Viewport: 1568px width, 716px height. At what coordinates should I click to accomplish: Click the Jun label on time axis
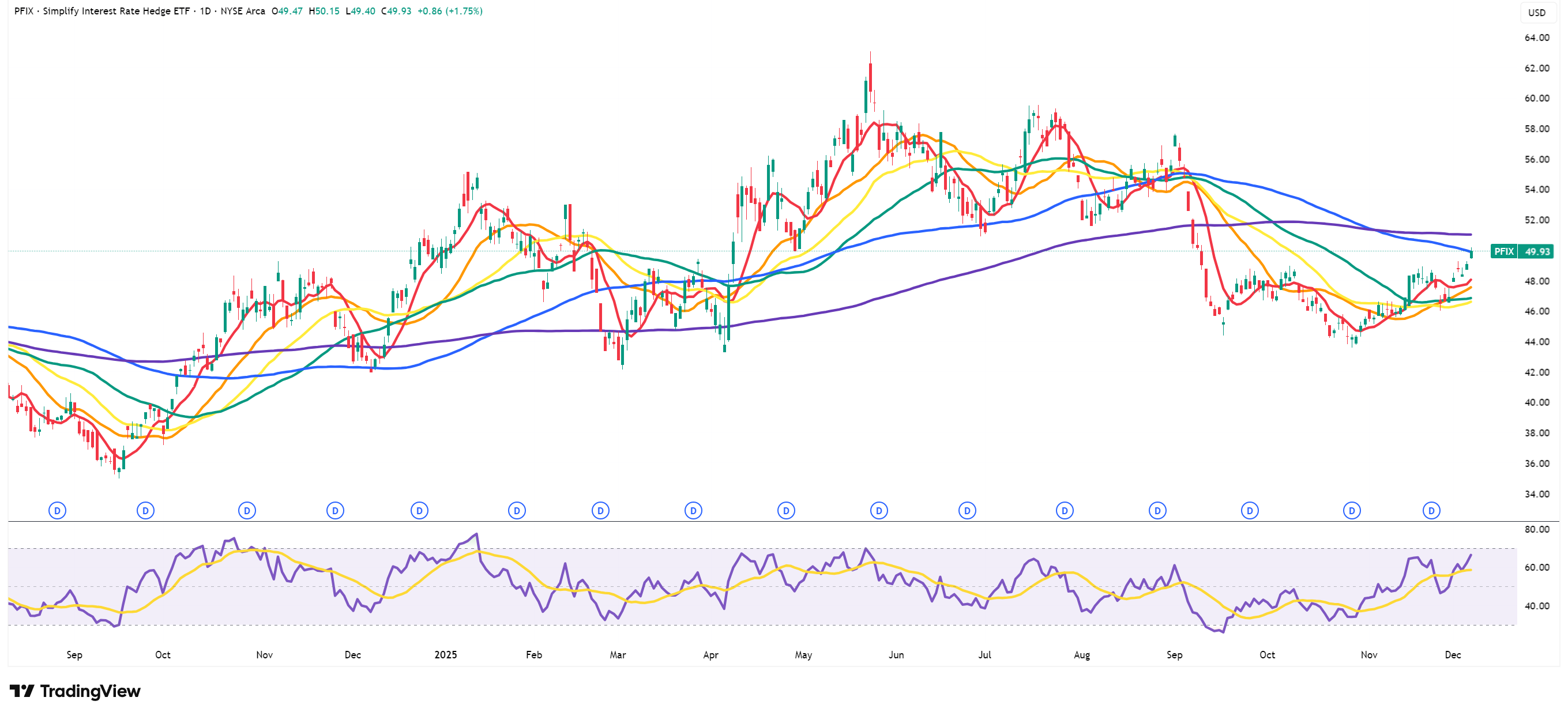pos(896,654)
